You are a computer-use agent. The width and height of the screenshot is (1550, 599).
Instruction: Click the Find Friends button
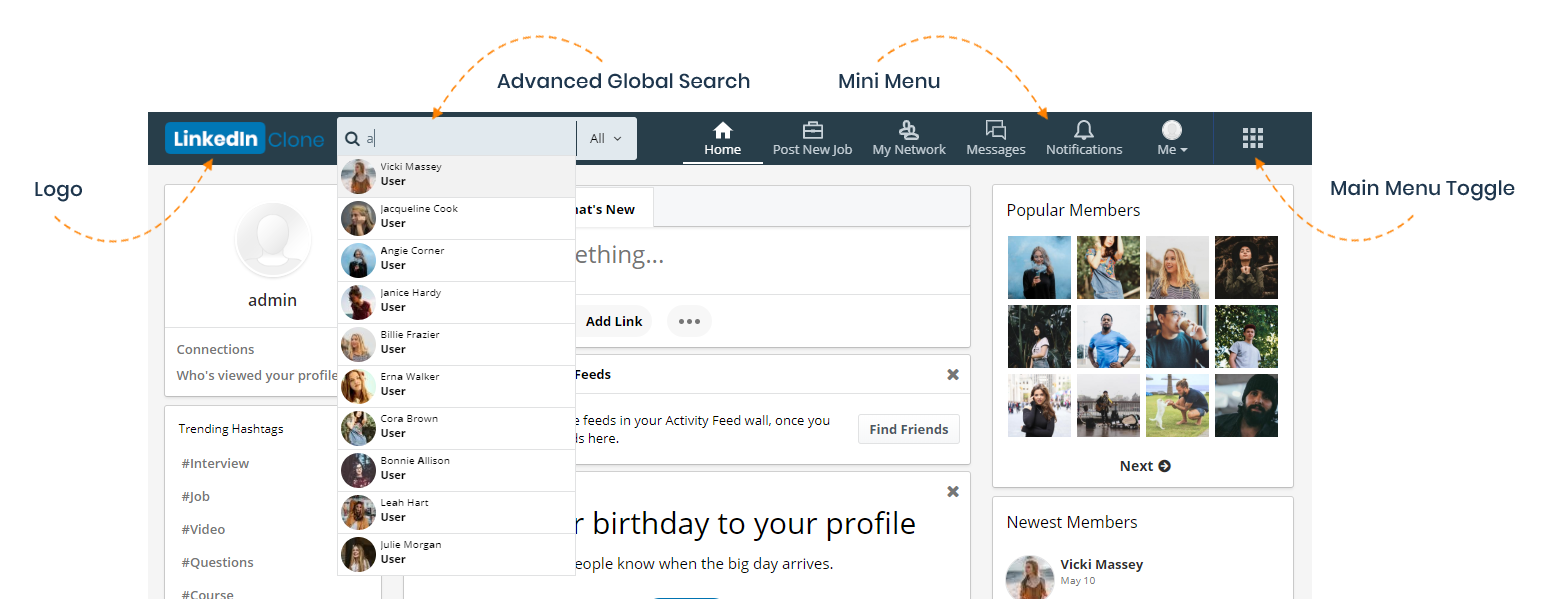pyautogui.click(x=908, y=429)
